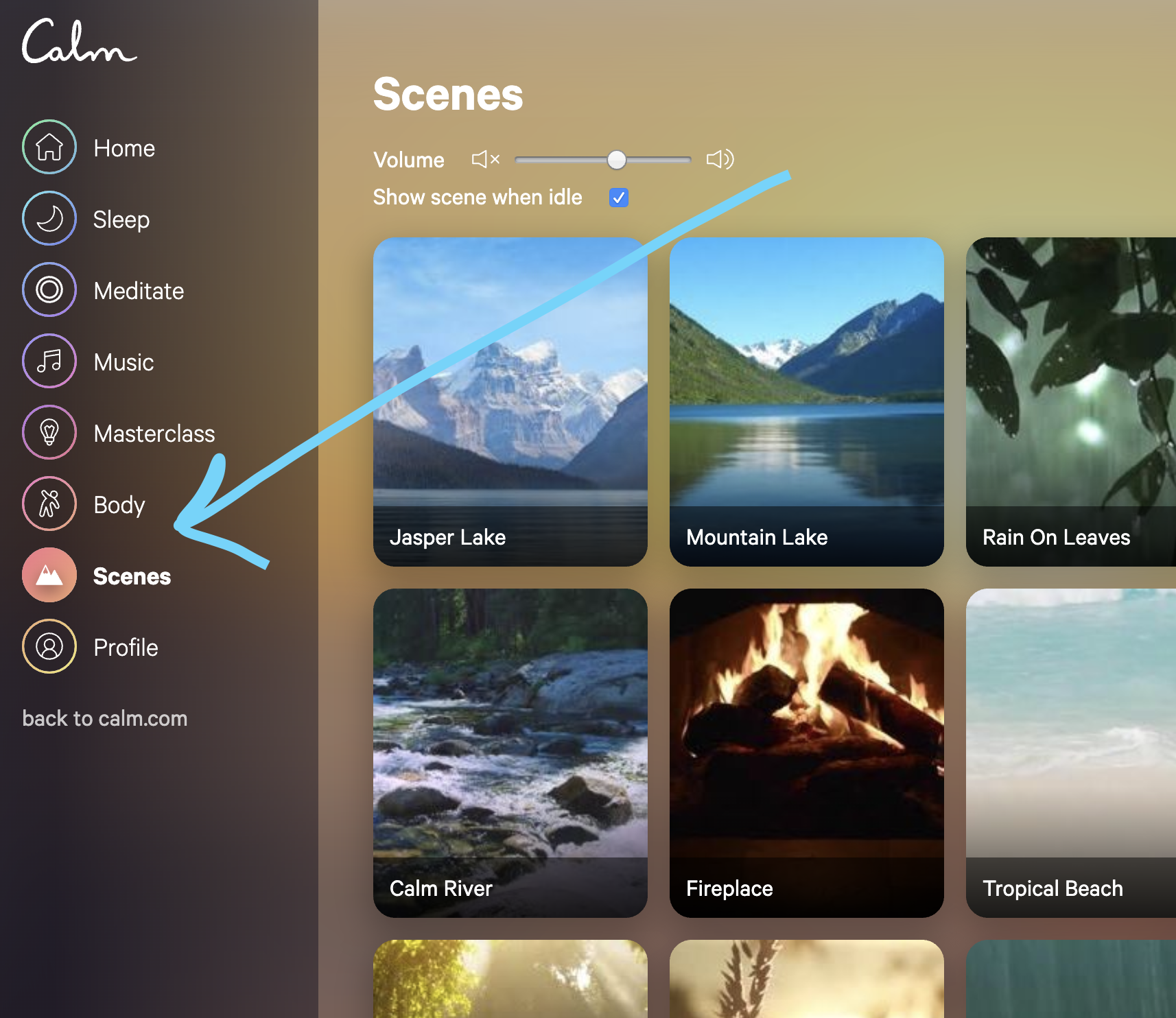Choose the Mountain Lake scene
The image size is (1176, 1018).
(807, 402)
